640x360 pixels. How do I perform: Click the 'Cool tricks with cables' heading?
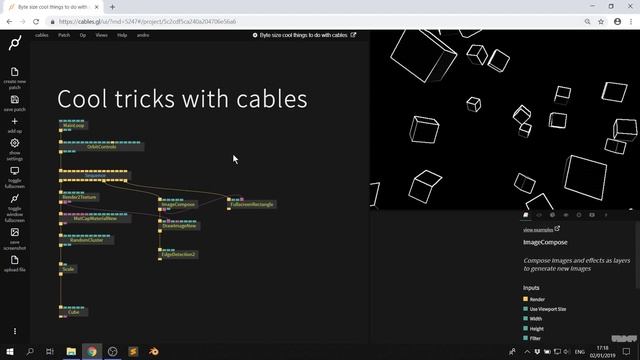pos(182,99)
